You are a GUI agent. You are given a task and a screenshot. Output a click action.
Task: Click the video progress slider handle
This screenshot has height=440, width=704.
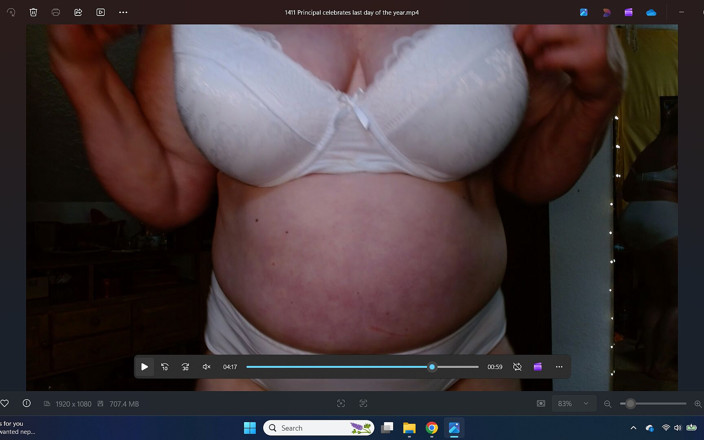click(432, 367)
